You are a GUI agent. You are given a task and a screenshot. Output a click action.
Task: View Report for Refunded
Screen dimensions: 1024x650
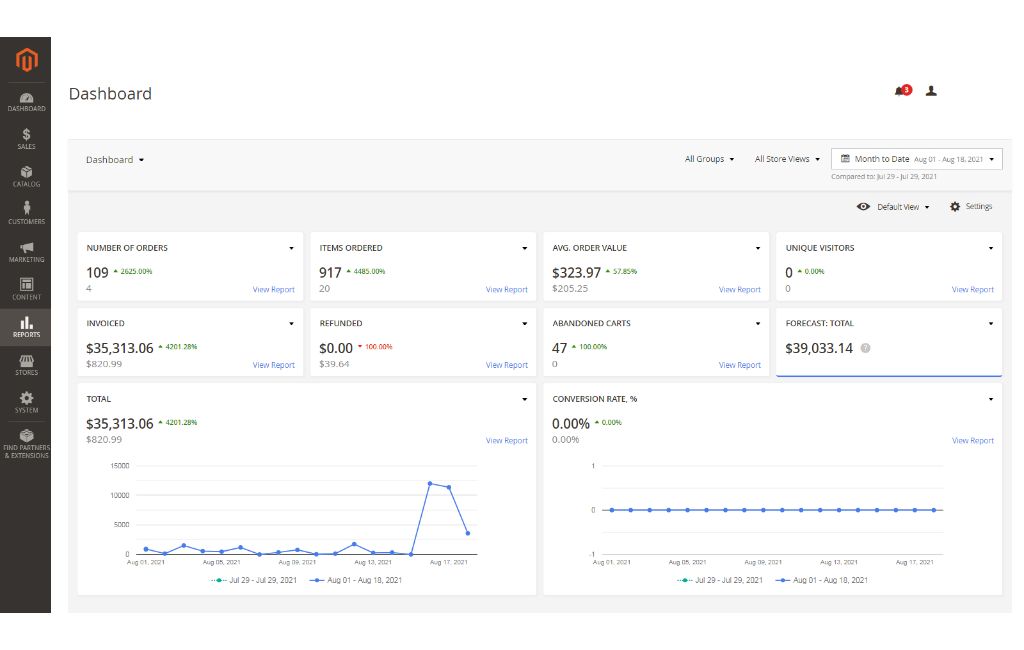[x=507, y=365]
